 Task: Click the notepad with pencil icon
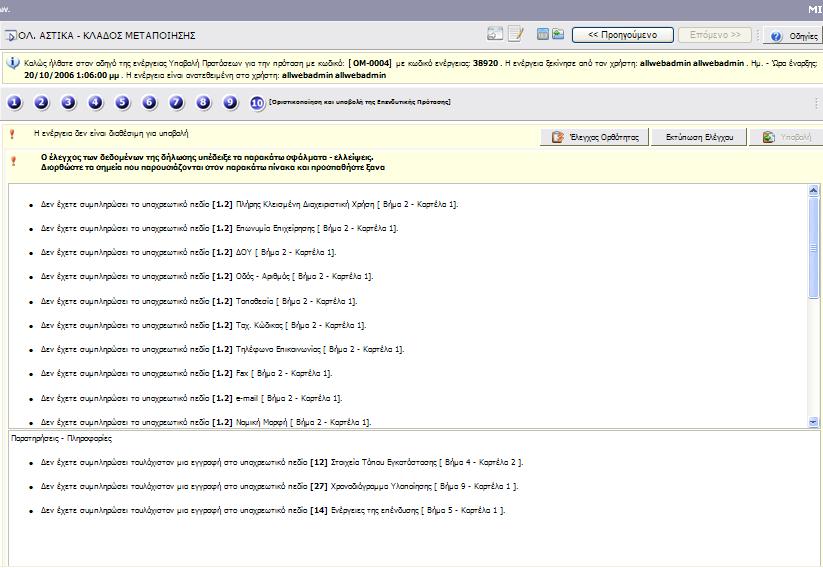pyautogui.click(x=516, y=34)
